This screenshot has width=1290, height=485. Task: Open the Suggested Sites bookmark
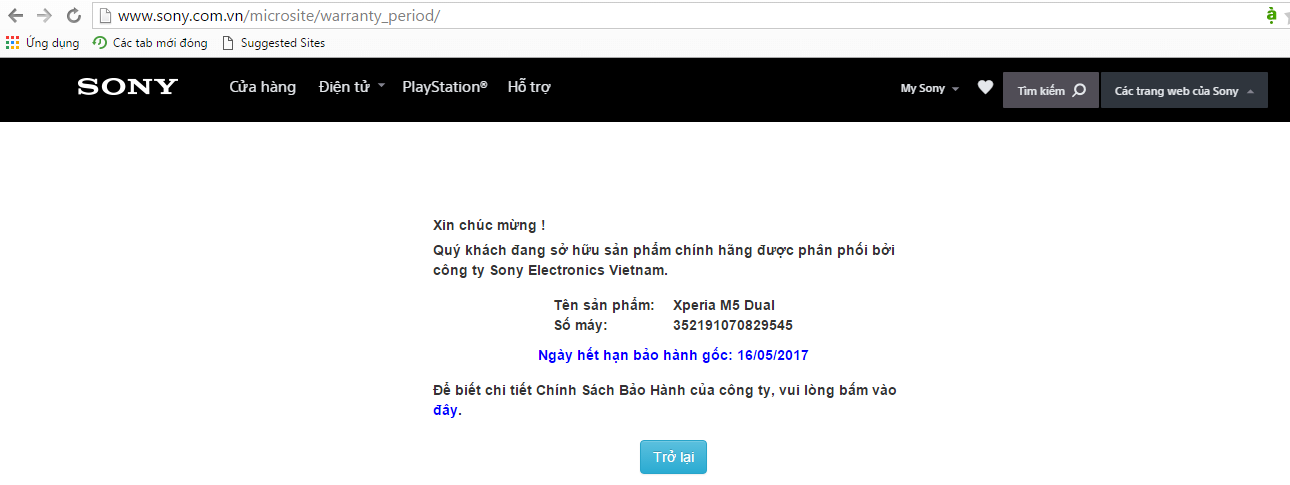click(x=273, y=43)
